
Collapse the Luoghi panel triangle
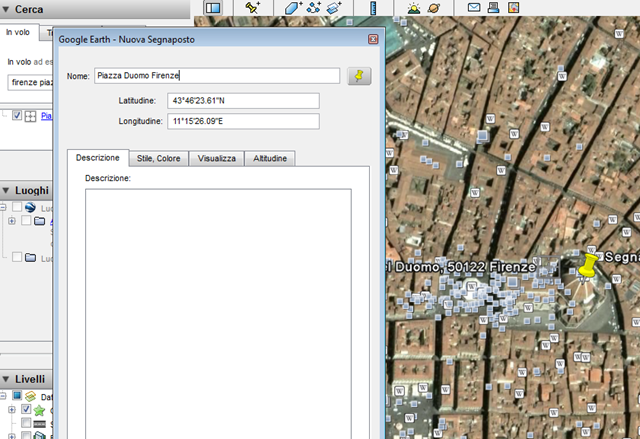pyautogui.click(x=6, y=191)
